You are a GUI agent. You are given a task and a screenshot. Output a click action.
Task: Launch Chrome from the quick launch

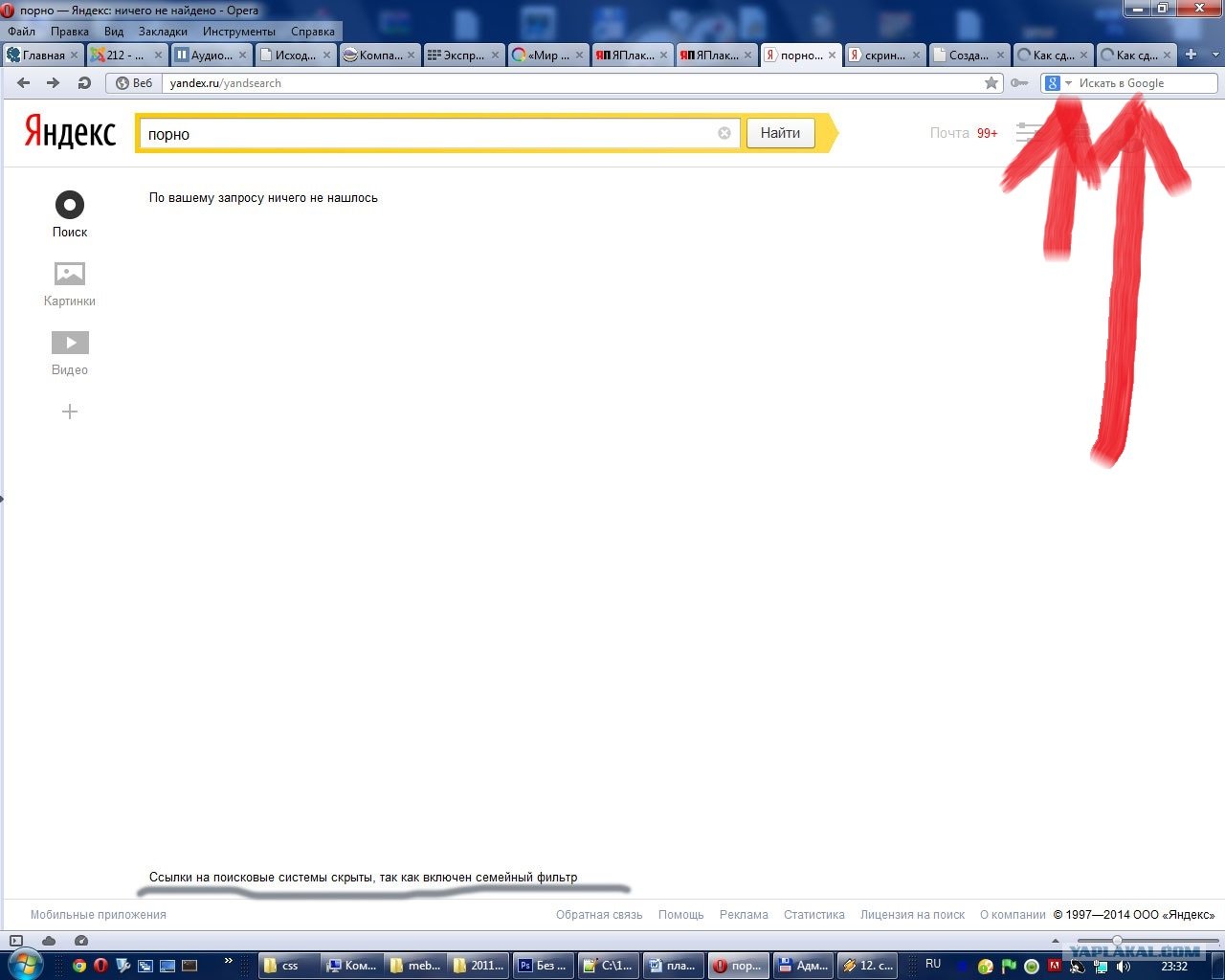pyautogui.click(x=79, y=966)
